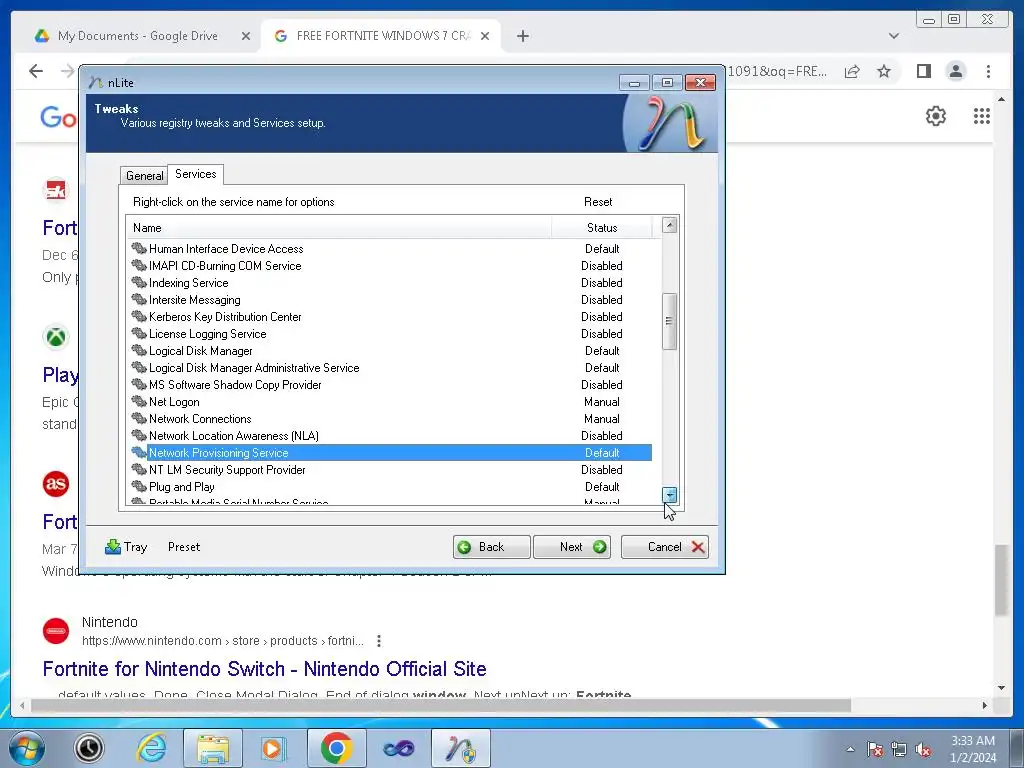This screenshot has width=1024, height=768.
Task: Click the gear icon beside Logical Disk Manager
Action: pos(138,351)
